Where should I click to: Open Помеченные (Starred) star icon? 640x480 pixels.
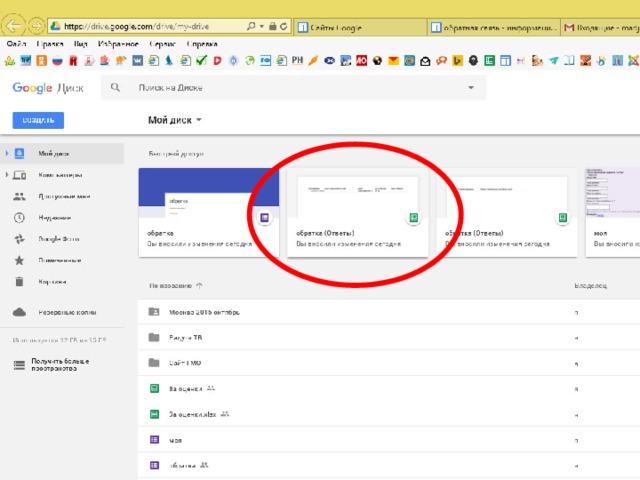19,260
